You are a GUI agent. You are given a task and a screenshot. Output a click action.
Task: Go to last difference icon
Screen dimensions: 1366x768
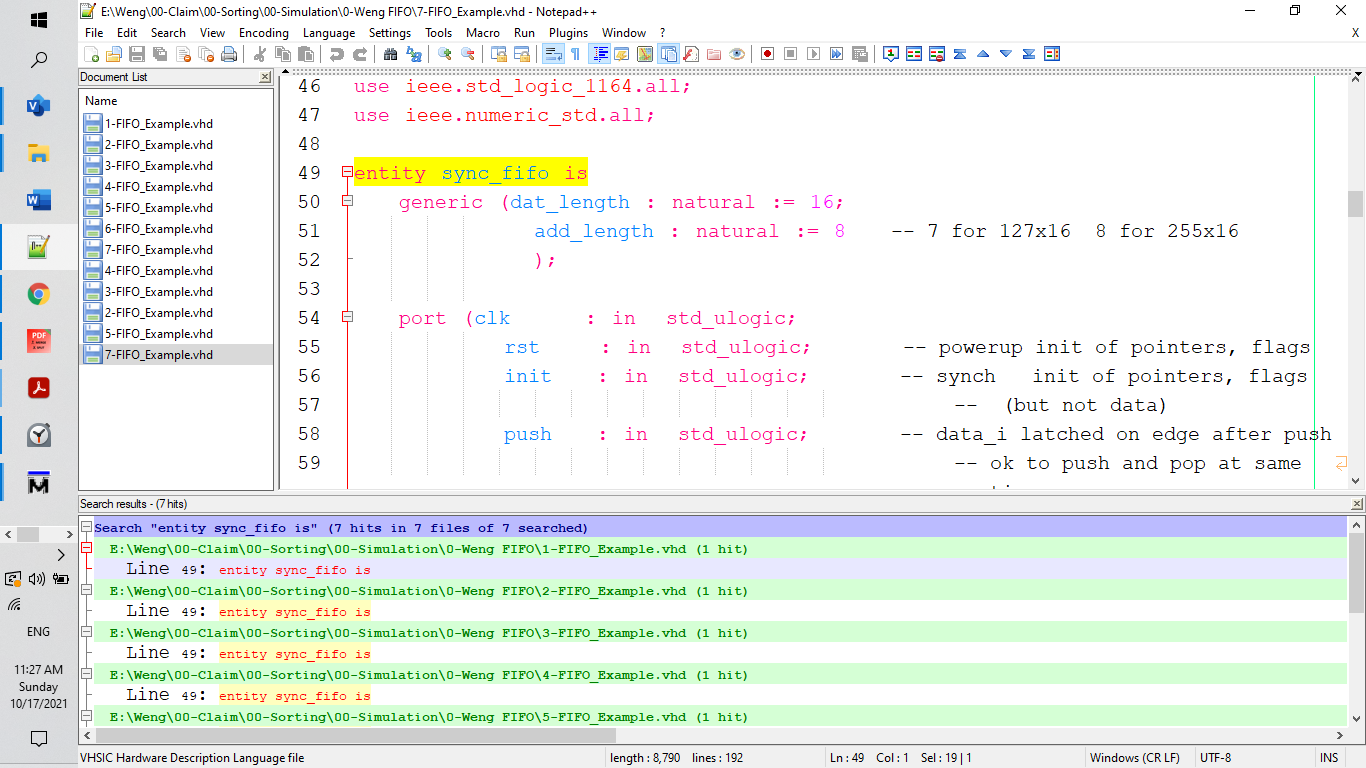pos(1029,54)
